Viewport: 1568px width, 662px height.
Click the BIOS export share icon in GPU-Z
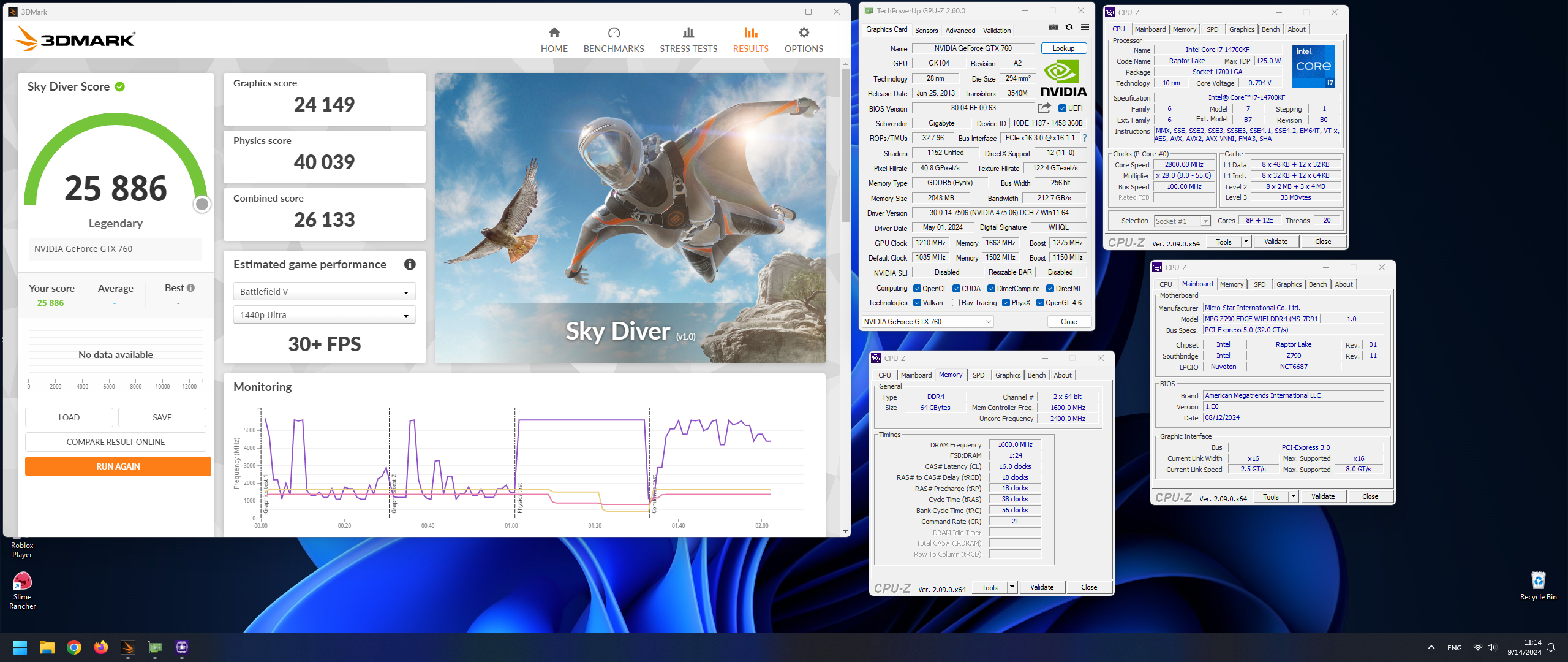point(1044,108)
